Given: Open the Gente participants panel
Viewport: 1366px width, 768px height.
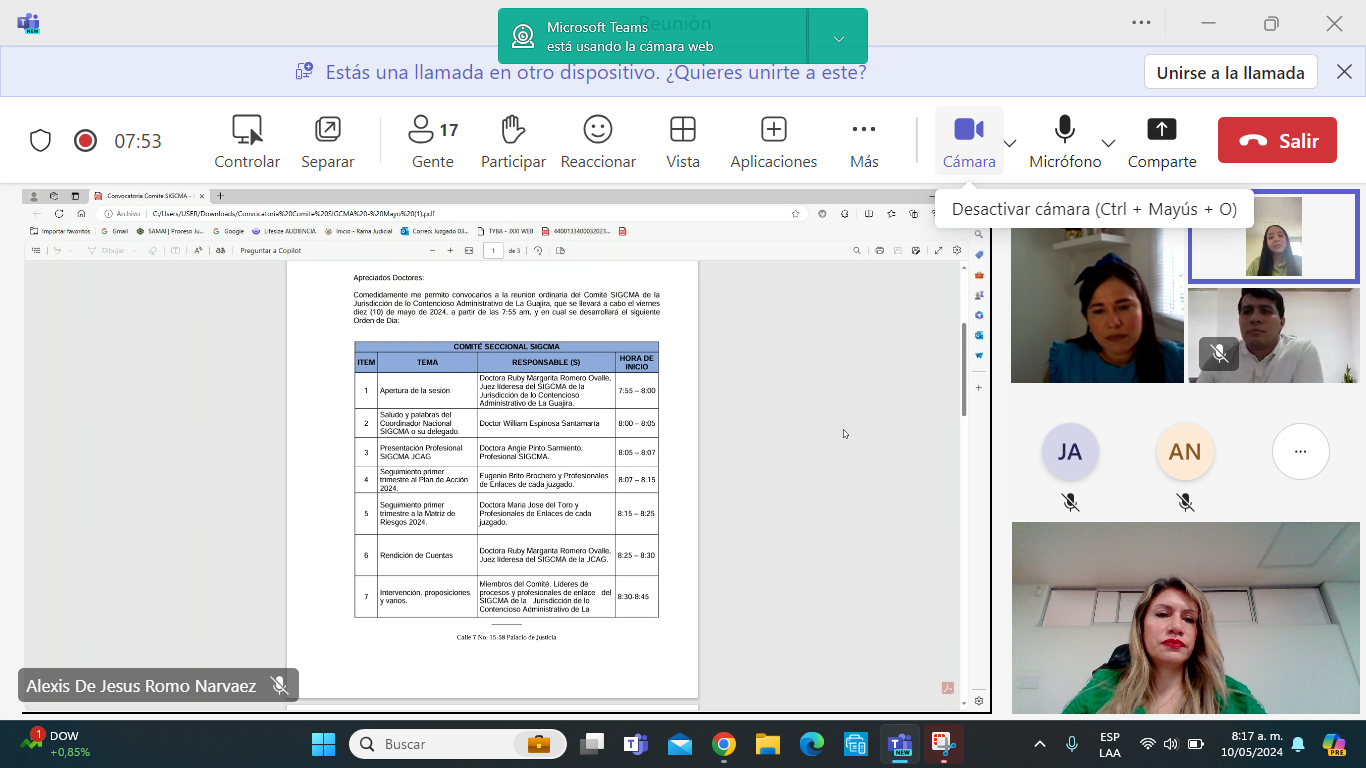Looking at the screenshot, I should click(433, 141).
